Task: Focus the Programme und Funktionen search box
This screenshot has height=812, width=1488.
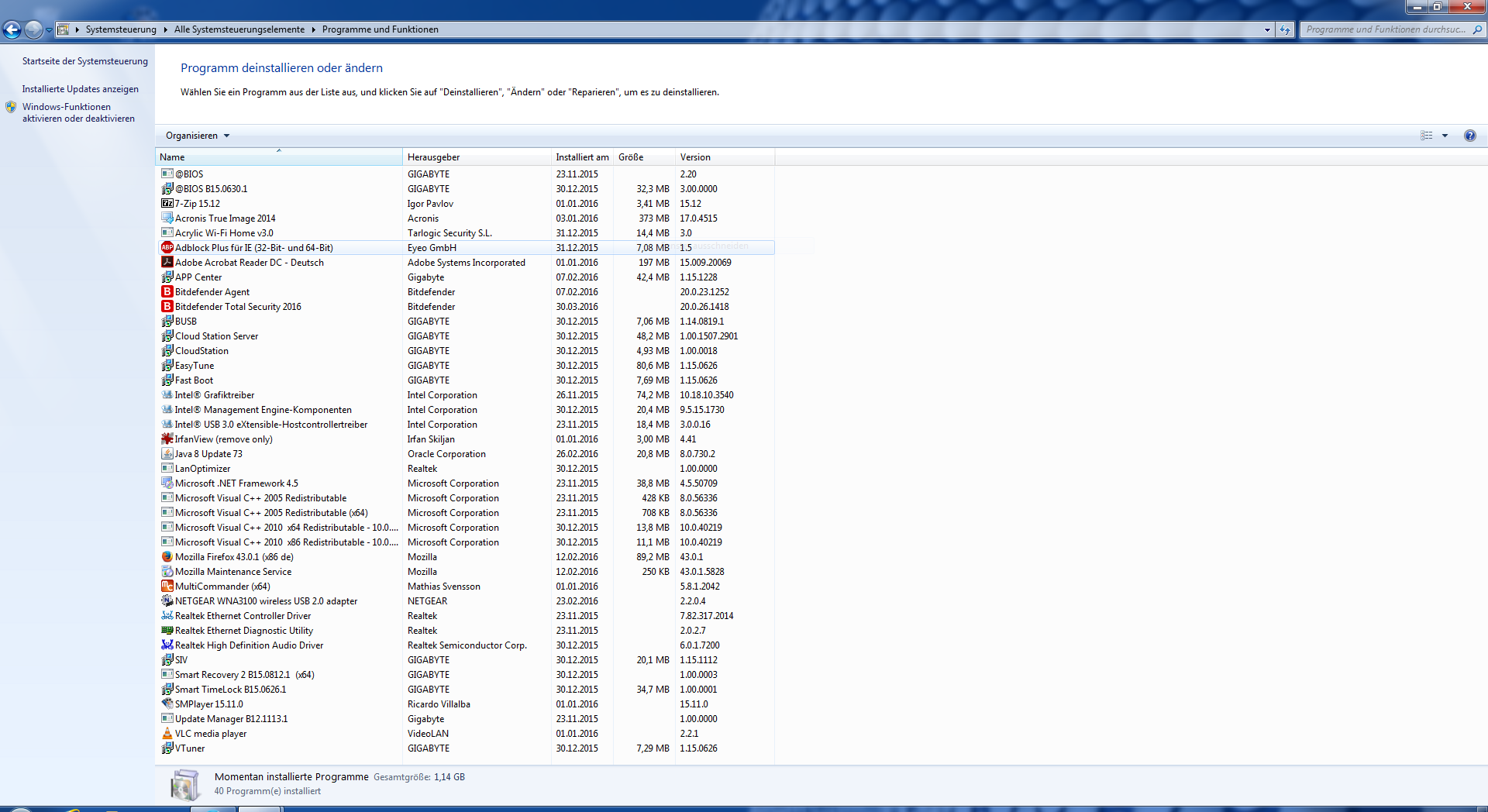Action: coord(1386,29)
